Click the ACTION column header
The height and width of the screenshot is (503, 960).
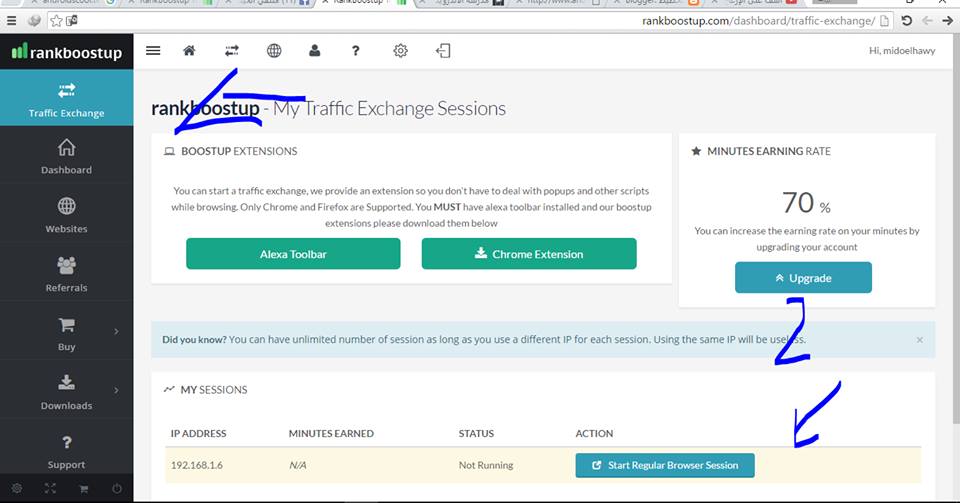pos(594,433)
